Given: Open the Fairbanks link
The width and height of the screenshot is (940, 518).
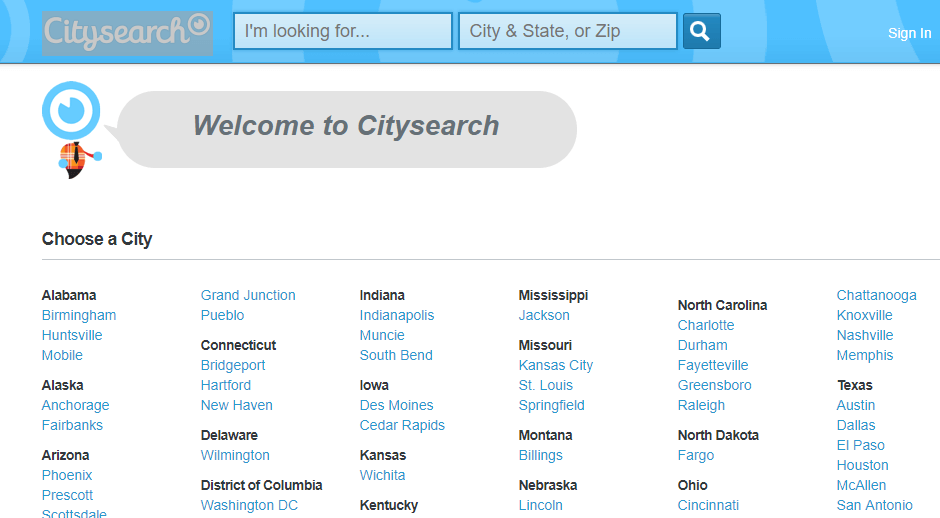Looking at the screenshot, I should click(72, 425).
